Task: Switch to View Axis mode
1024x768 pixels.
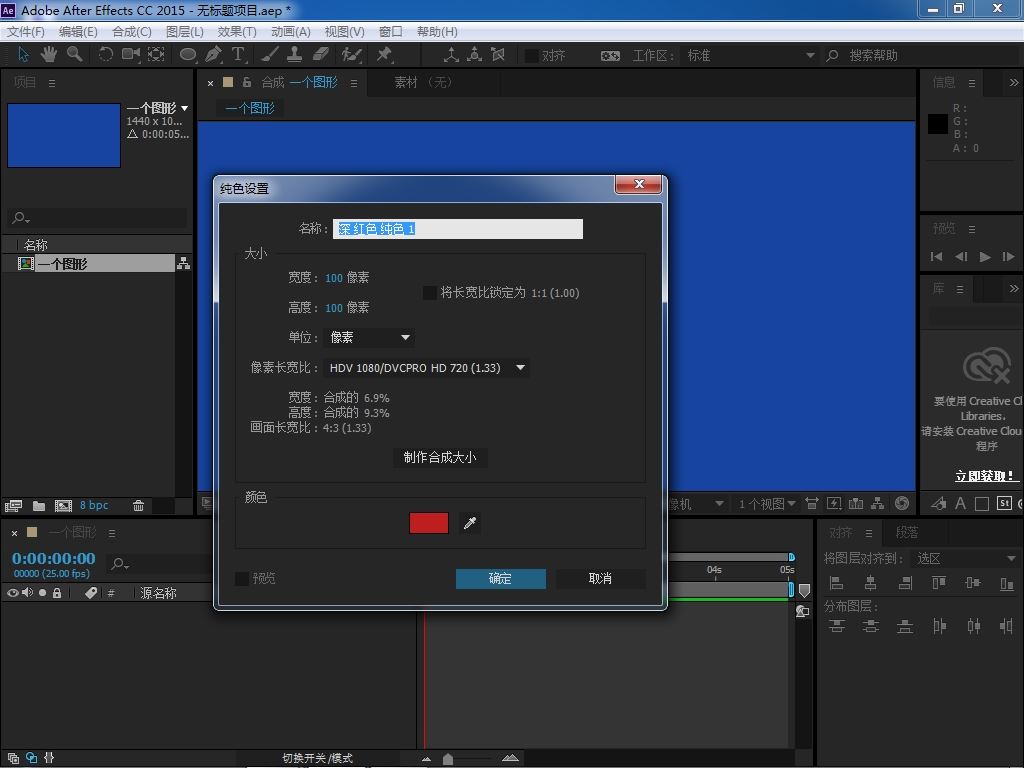Action: click(x=498, y=55)
